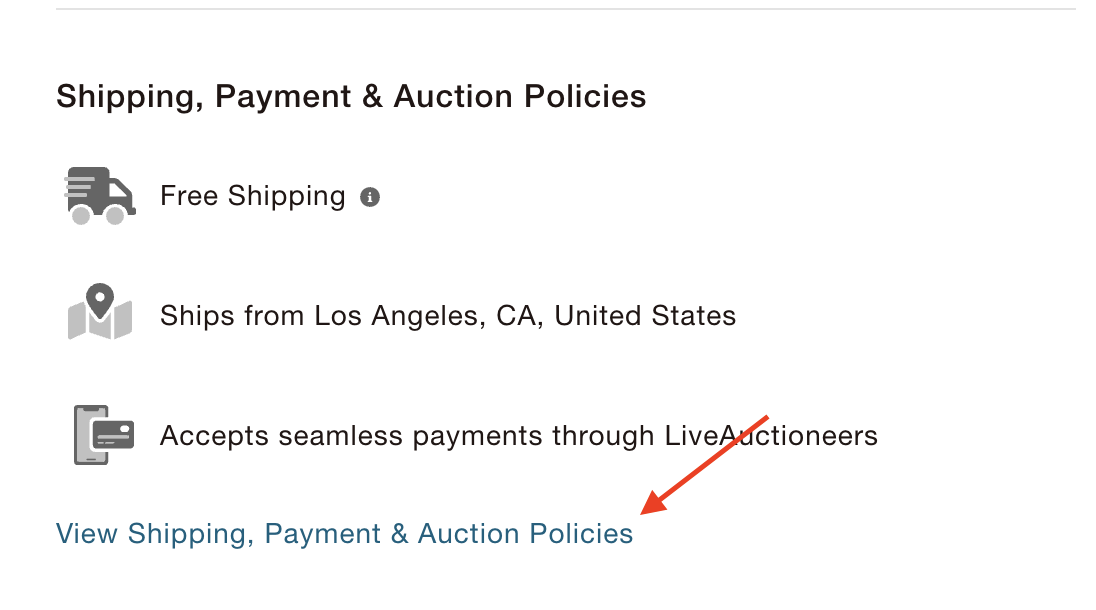Viewport: 1096px width, 610px height.
Task: Open View Shipping, Payment & Auction Policies link
Action: [x=344, y=534]
